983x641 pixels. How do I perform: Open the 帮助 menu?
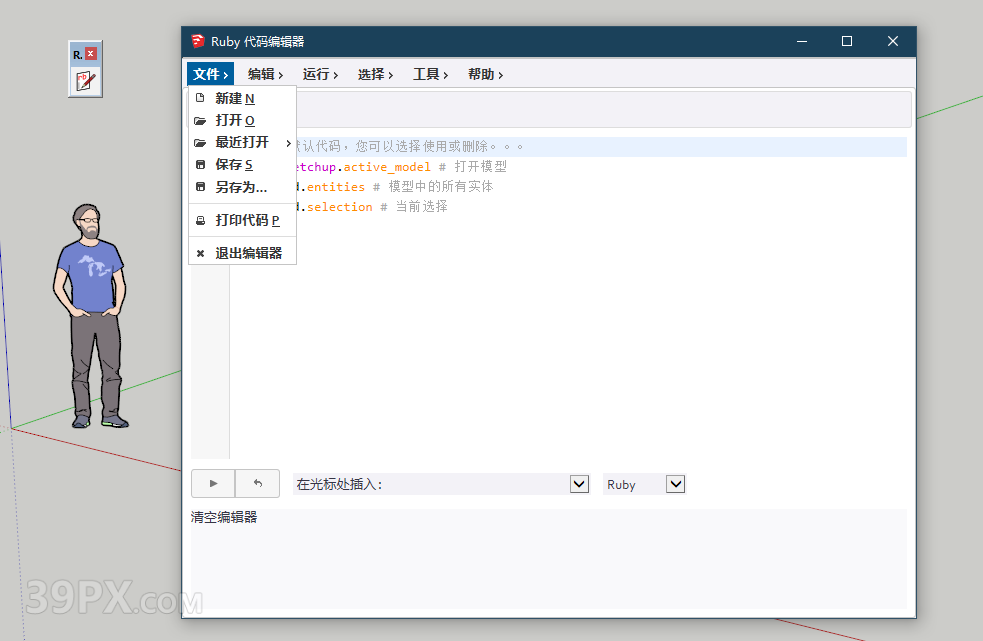486,74
